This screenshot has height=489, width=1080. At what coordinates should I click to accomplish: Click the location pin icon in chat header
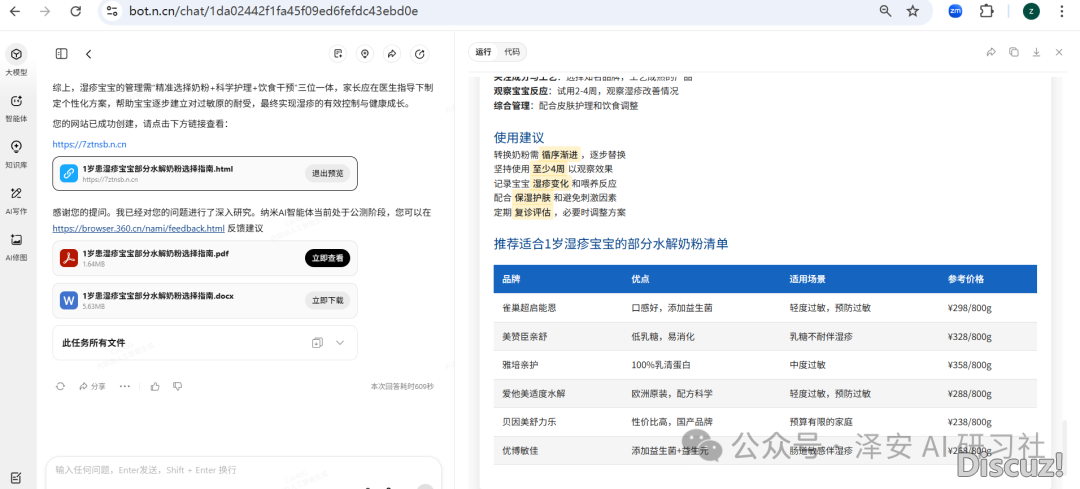coord(364,54)
